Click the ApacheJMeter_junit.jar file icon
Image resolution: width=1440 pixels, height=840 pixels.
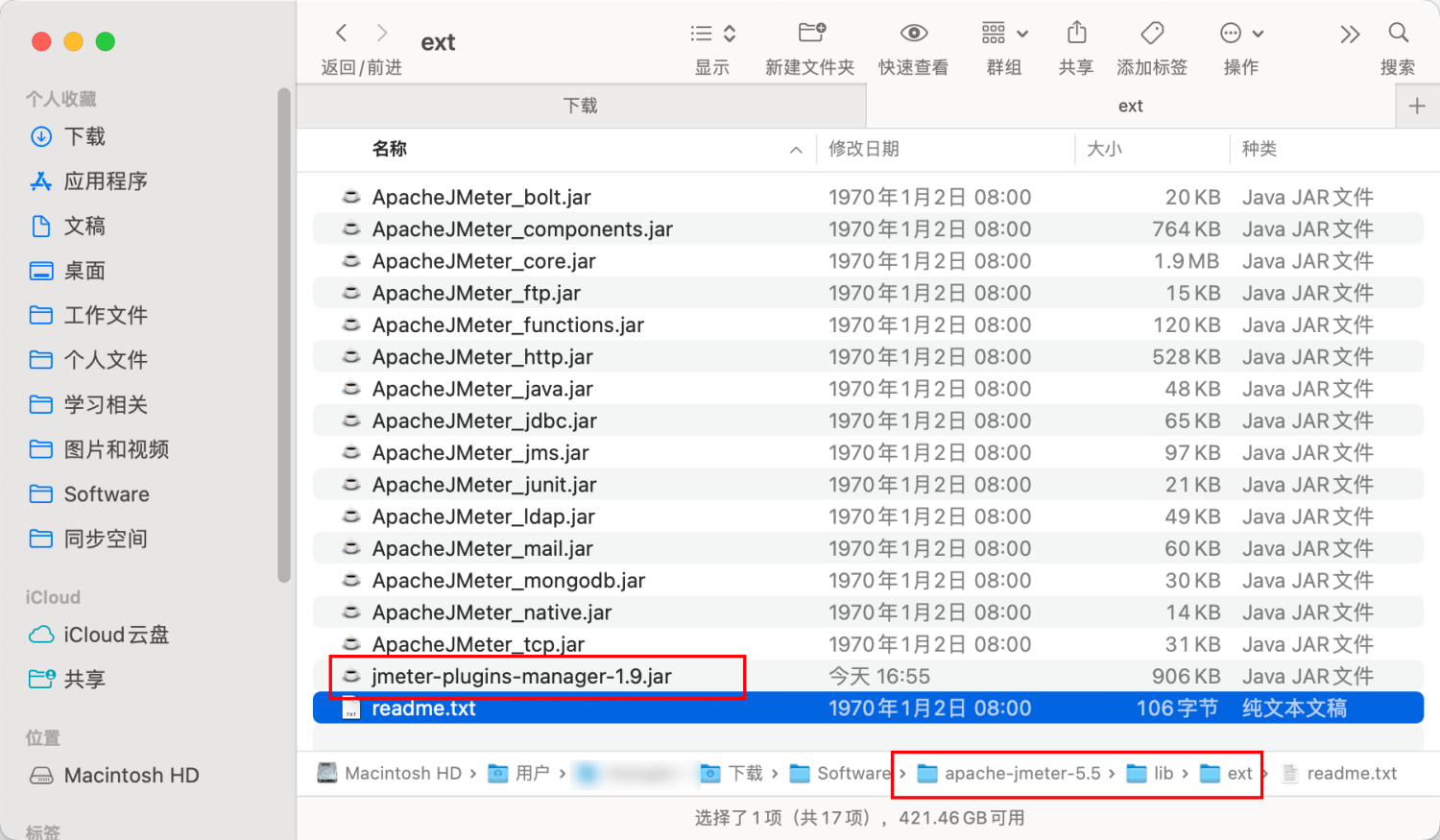point(352,484)
